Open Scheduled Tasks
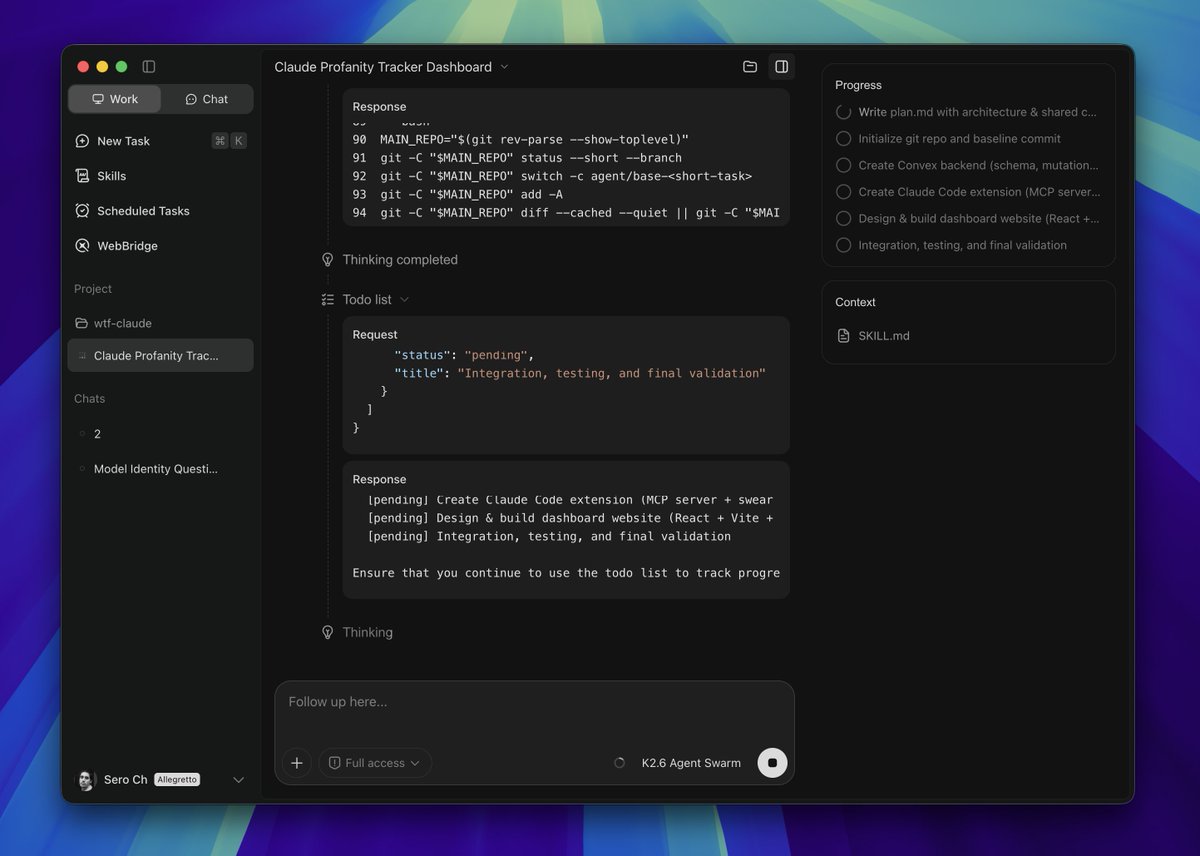Viewport: 1200px width, 856px height. tap(160, 211)
